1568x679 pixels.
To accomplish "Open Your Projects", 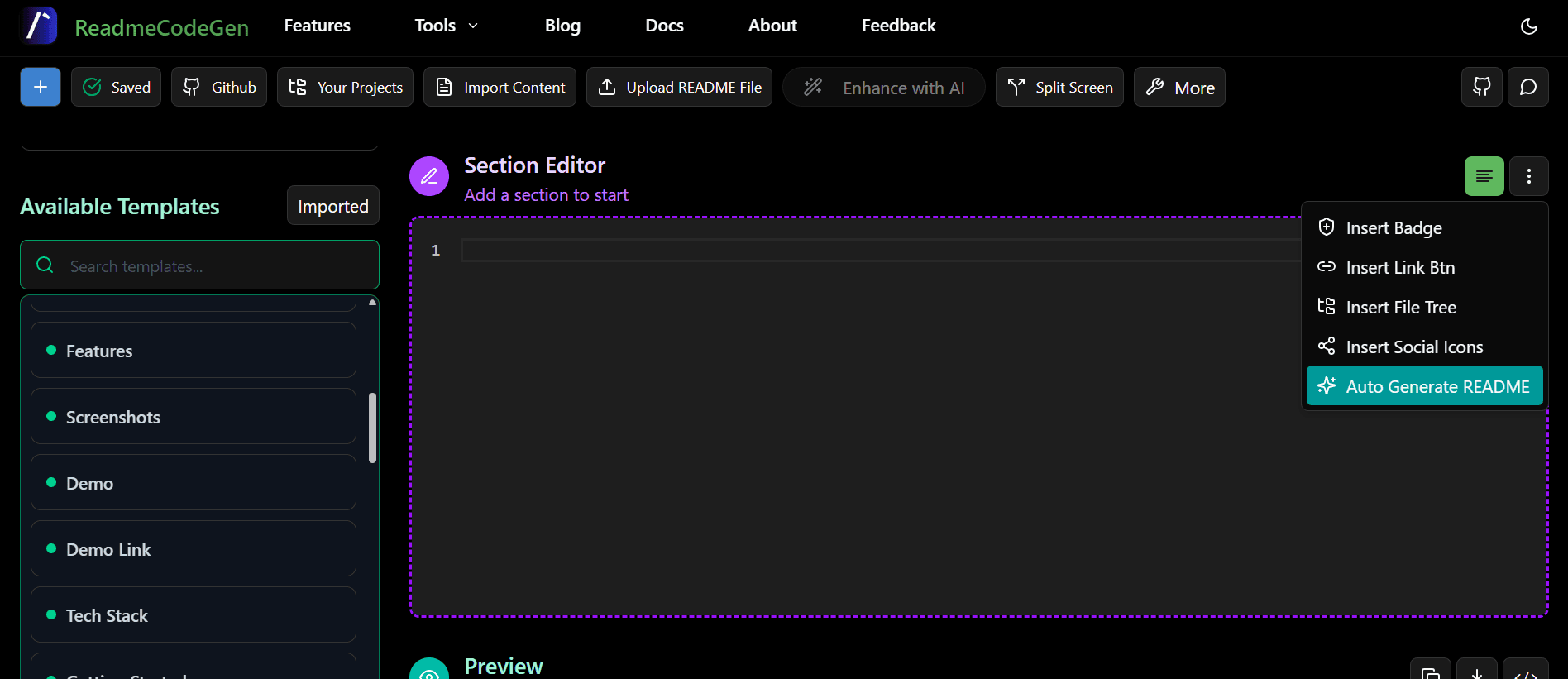I will [x=345, y=87].
